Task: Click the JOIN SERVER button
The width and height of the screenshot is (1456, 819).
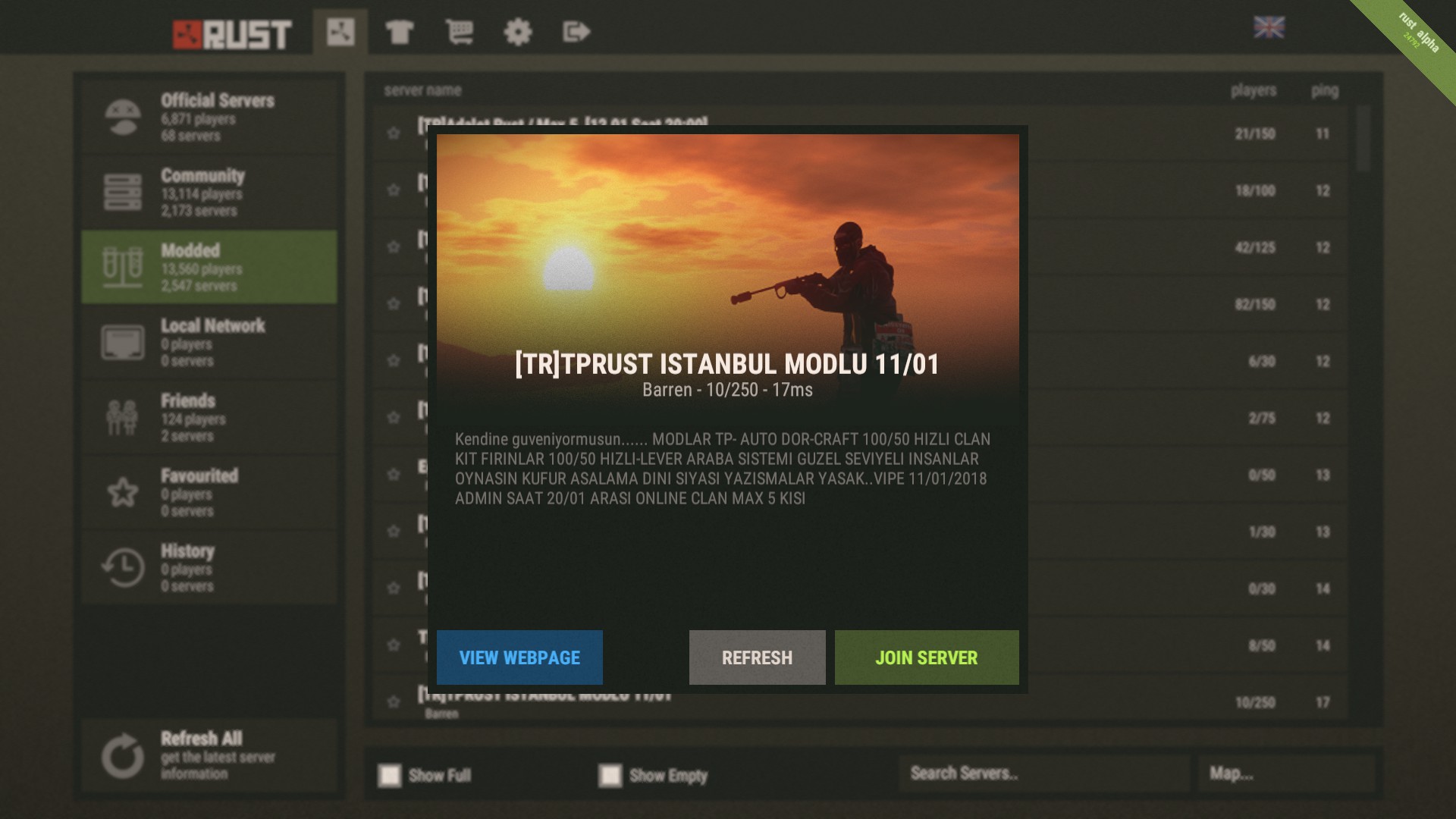Action: click(x=927, y=657)
